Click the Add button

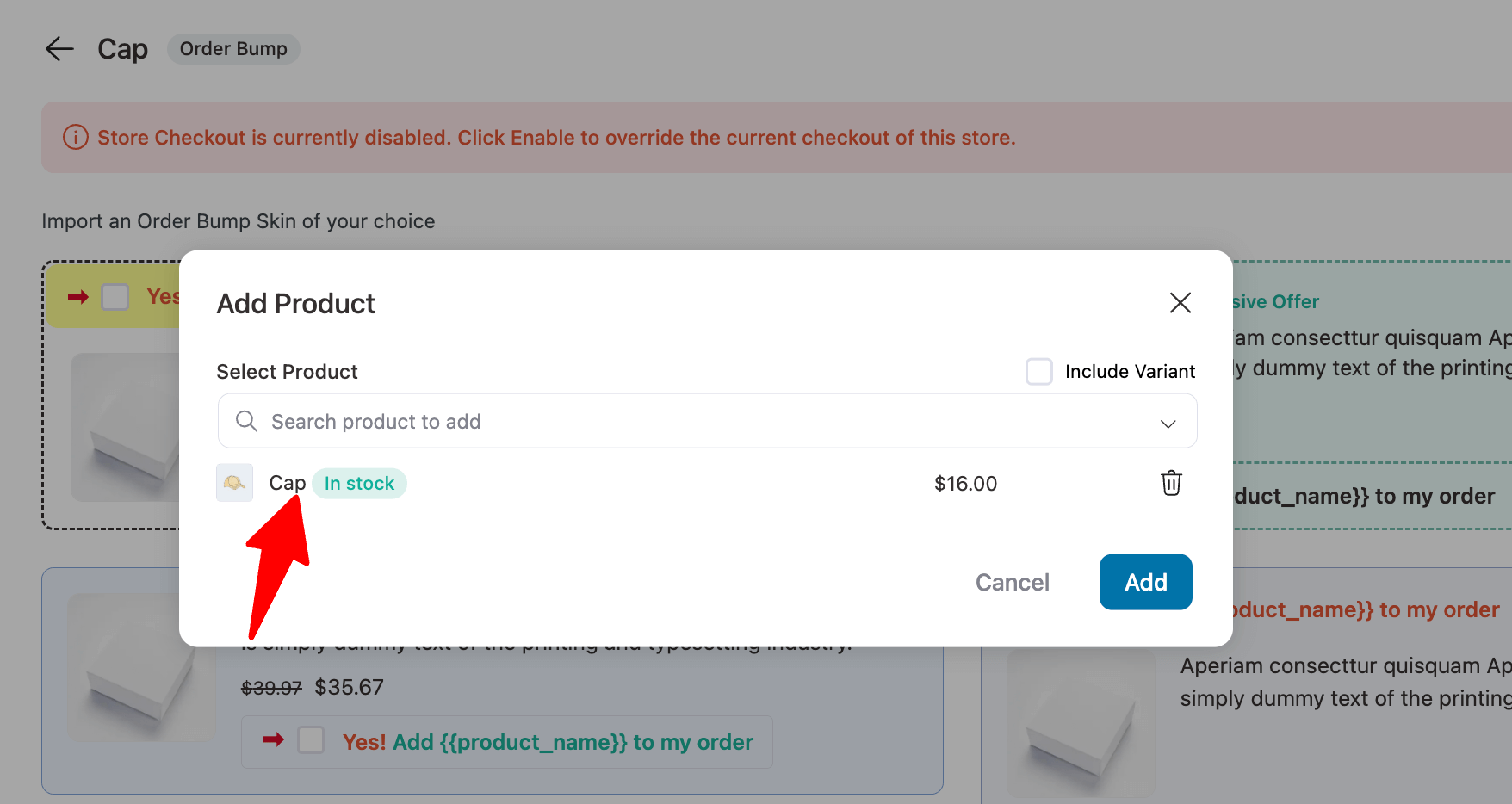pyautogui.click(x=1145, y=582)
